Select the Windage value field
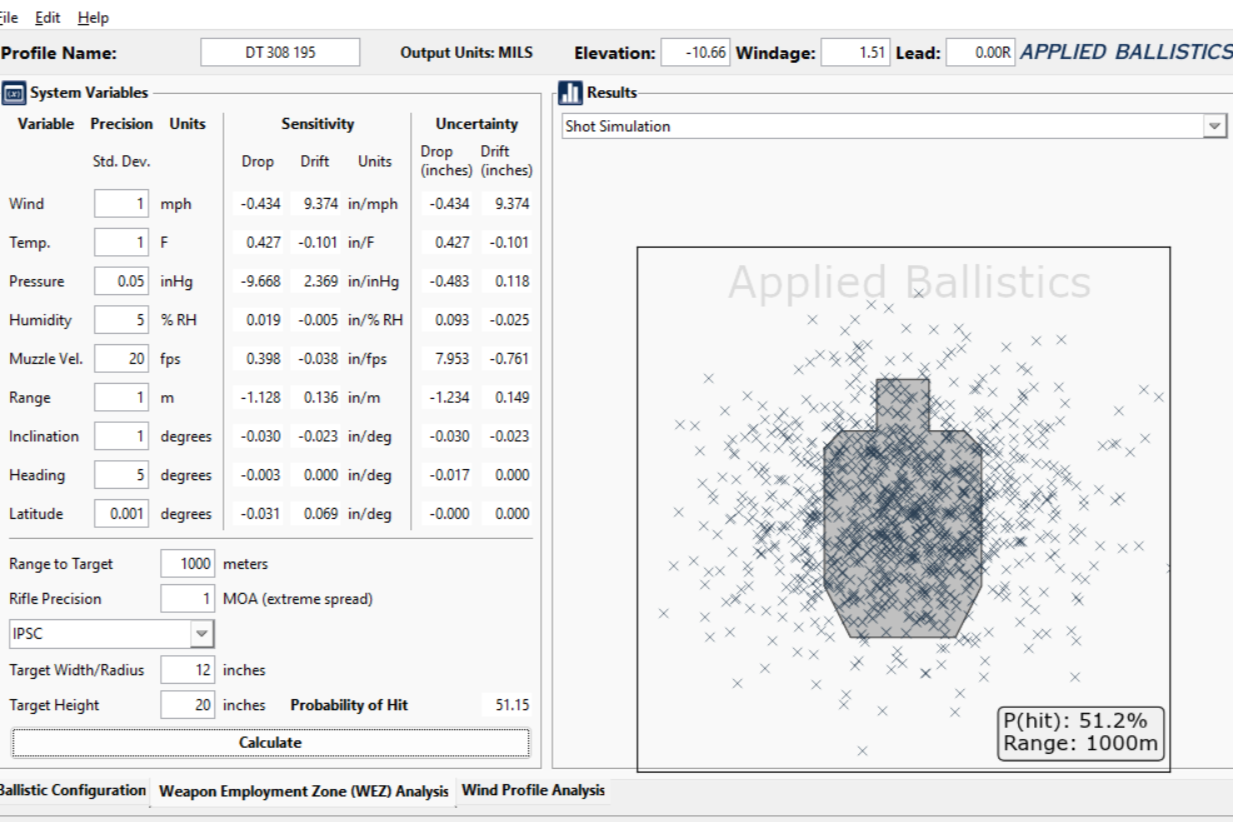 (855, 53)
